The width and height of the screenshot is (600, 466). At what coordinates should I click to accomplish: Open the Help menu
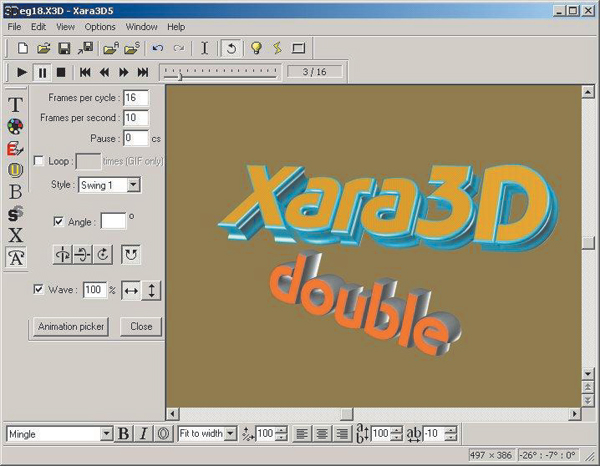point(176,27)
